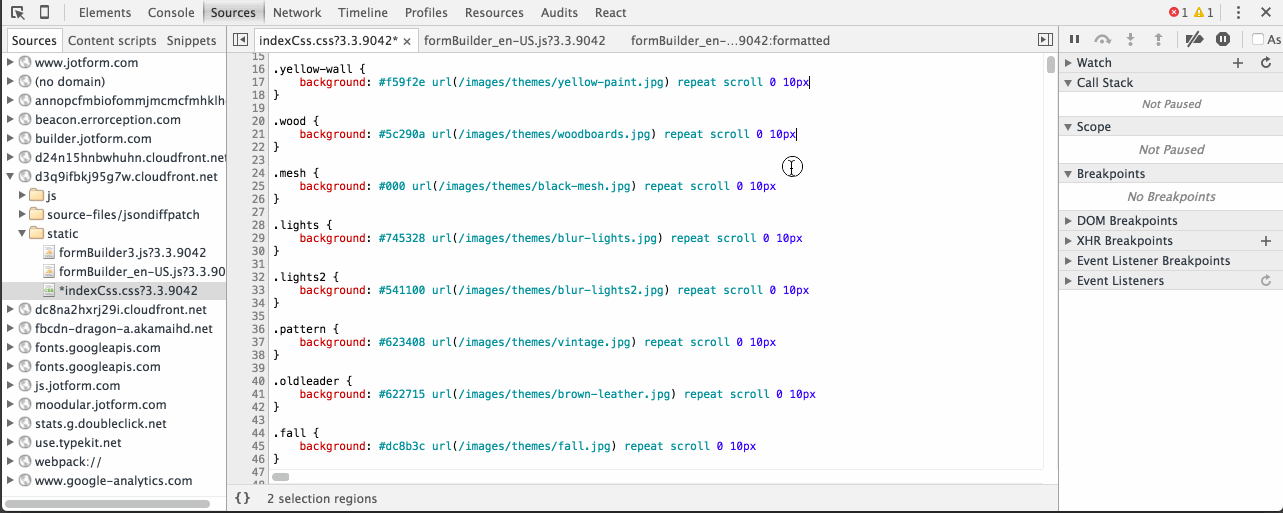Click the red error count indicator
1283x513 pixels.
1178,13
